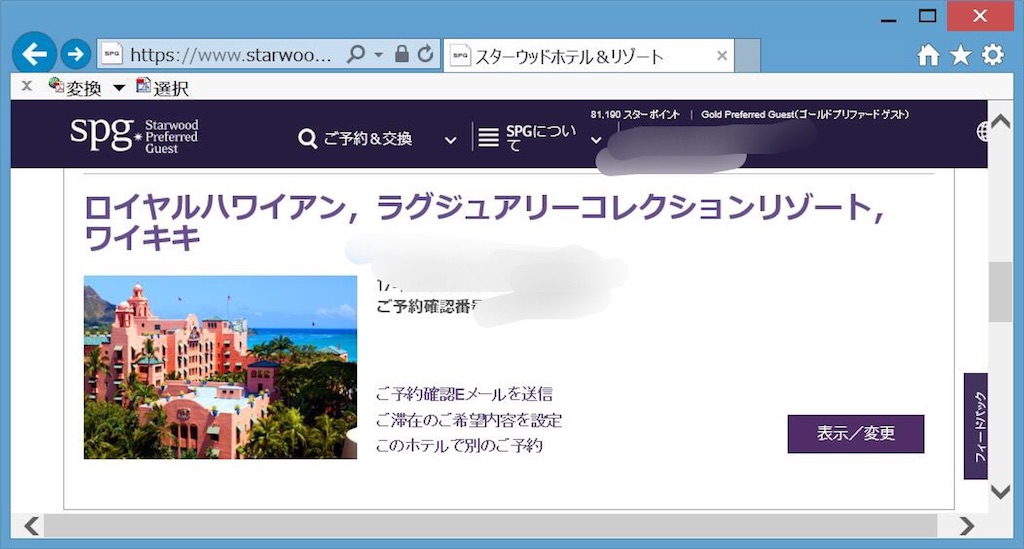This screenshot has height=549, width=1024.
Task: Open the SPGについて menu
Action: point(541,138)
